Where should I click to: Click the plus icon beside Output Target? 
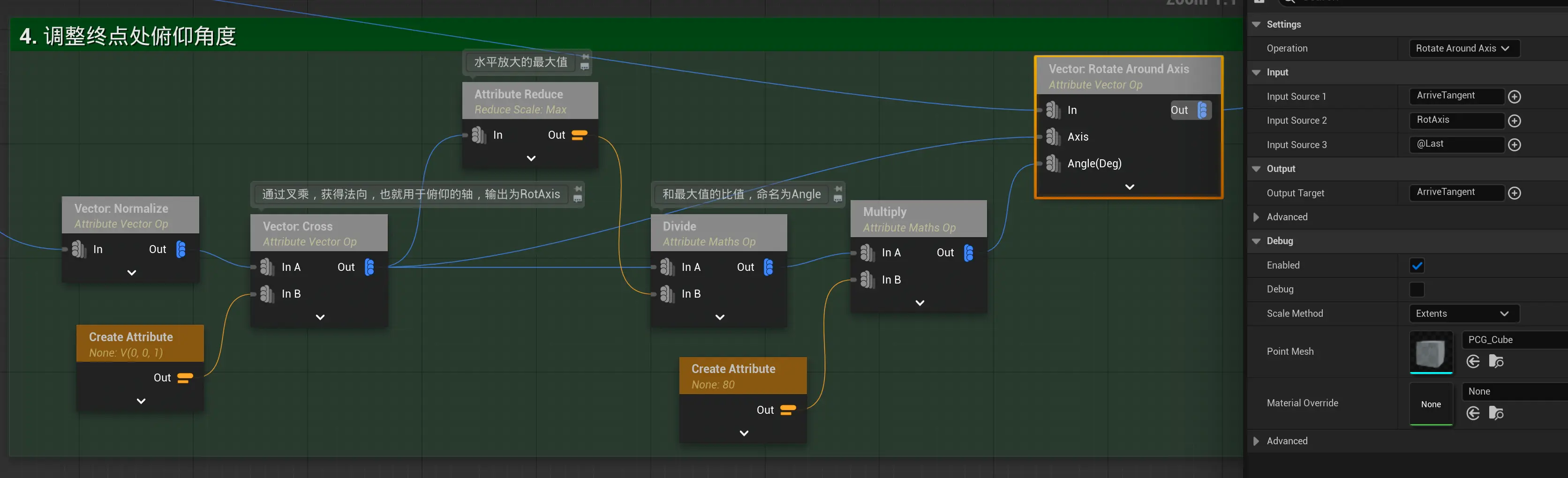[1515, 193]
